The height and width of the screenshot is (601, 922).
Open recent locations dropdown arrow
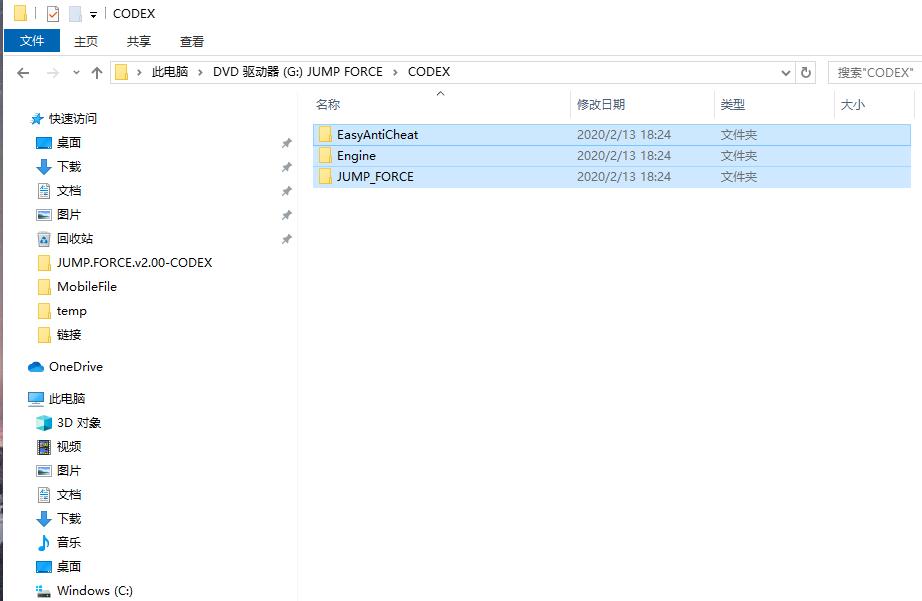[x=76, y=72]
